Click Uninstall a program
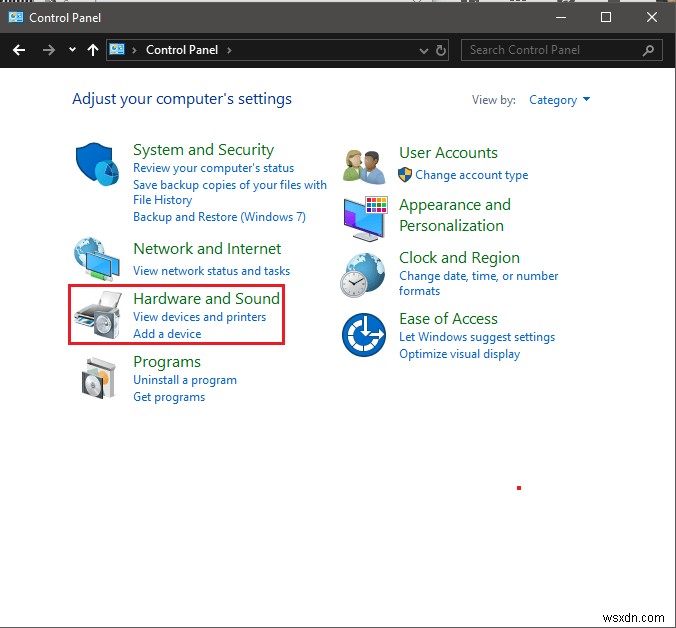This screenshot has height=628, width=676. point(185,380)
